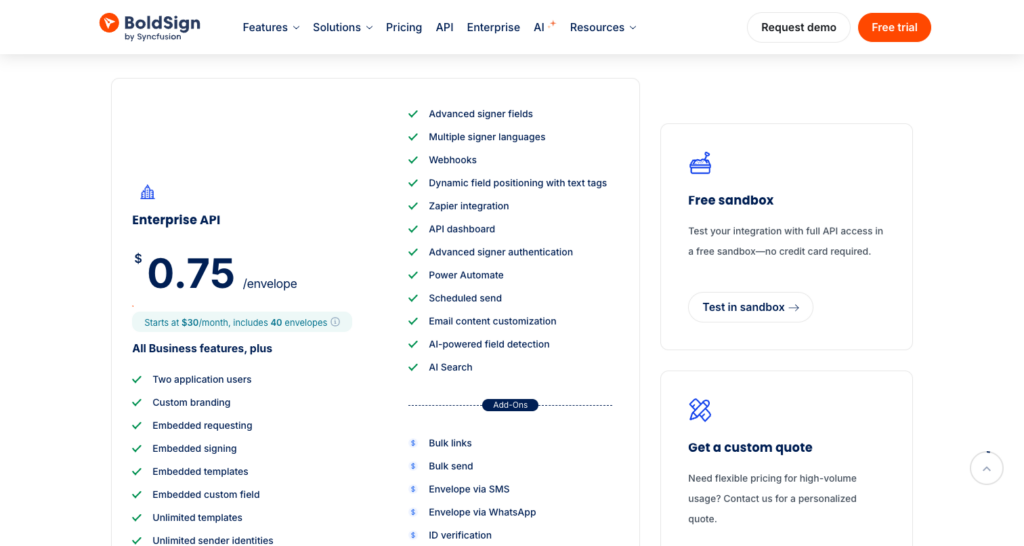Viewport: 1024px width, 546px height.
Task: Click the info icon beside 40 envelopes
Action: click(335, 322)
